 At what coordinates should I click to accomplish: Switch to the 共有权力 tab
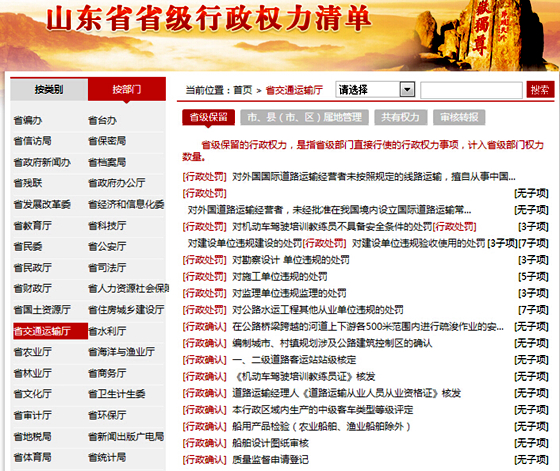(401, 117)
